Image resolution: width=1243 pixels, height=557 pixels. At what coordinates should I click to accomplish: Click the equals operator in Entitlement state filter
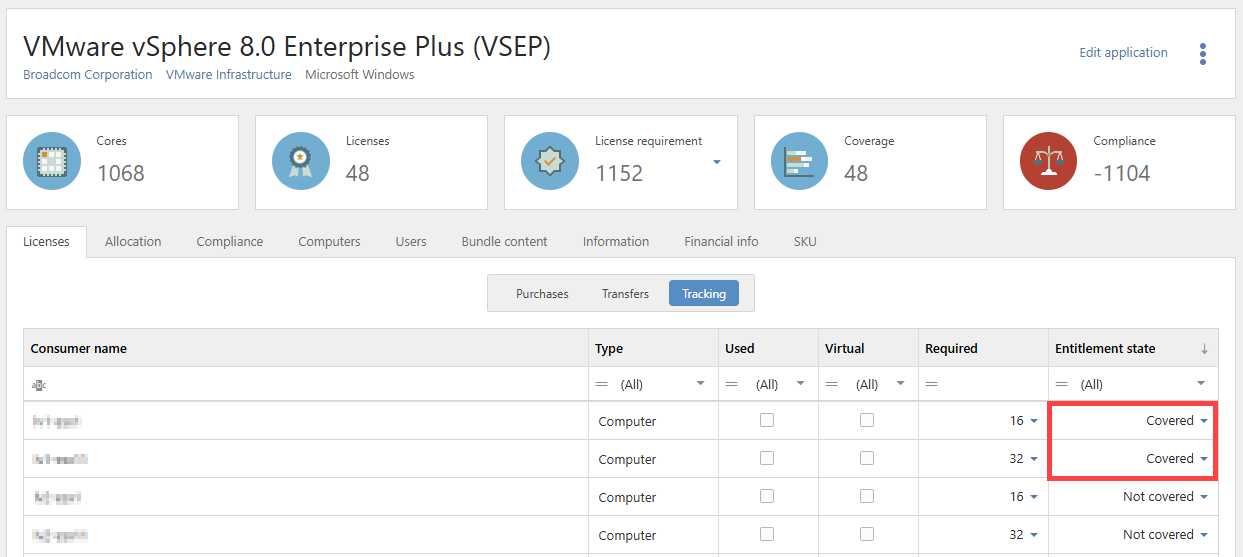pos(1061,384)
